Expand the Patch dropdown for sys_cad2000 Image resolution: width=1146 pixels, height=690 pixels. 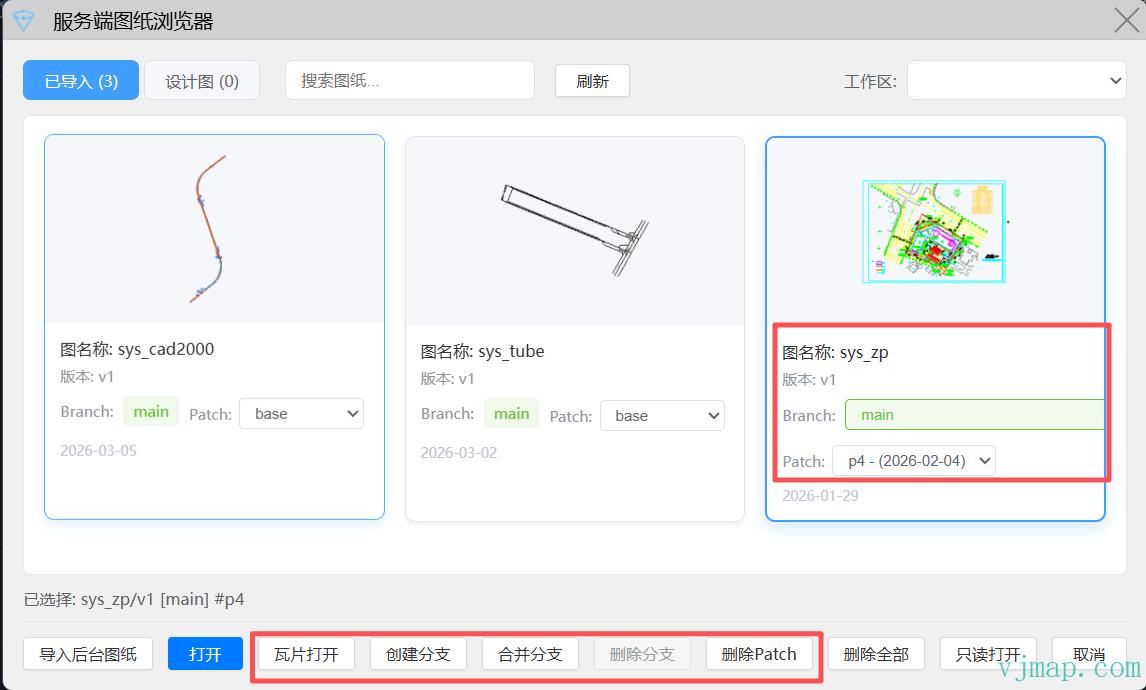[301, 413]
